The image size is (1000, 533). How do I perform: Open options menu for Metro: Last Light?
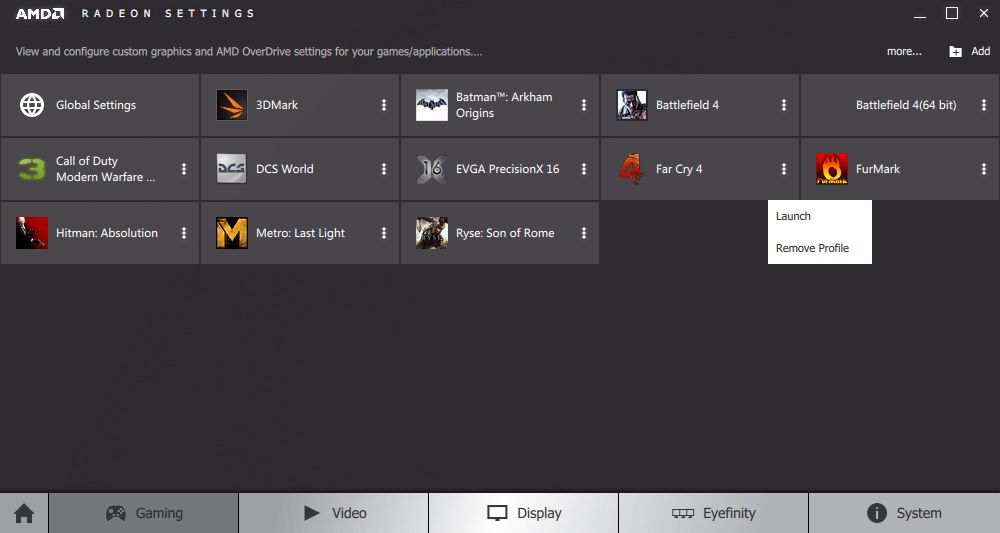pyautogui.click(x=384, y=233)
